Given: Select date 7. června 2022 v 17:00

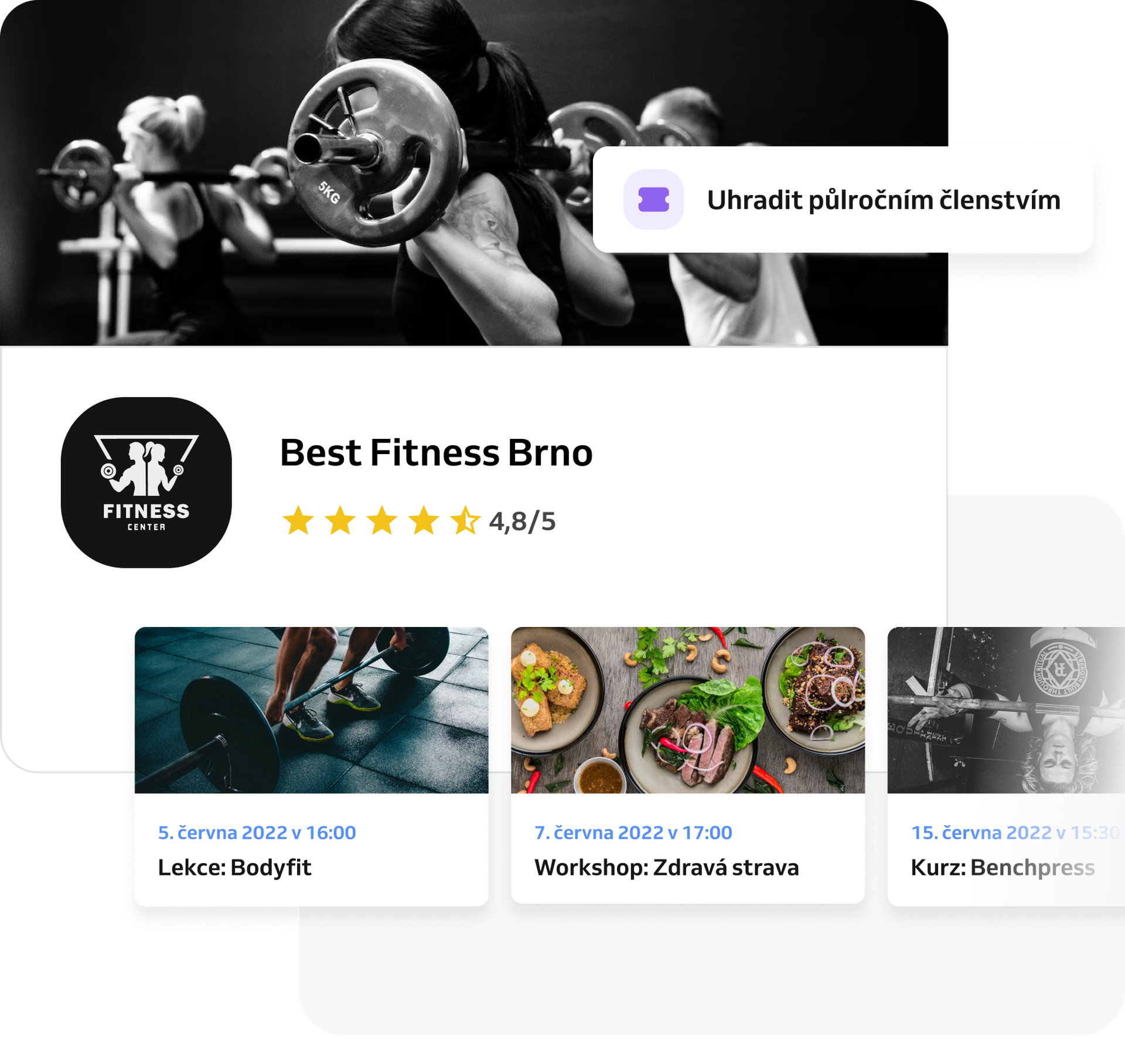Looking at the screenshot, I should 633,833.
